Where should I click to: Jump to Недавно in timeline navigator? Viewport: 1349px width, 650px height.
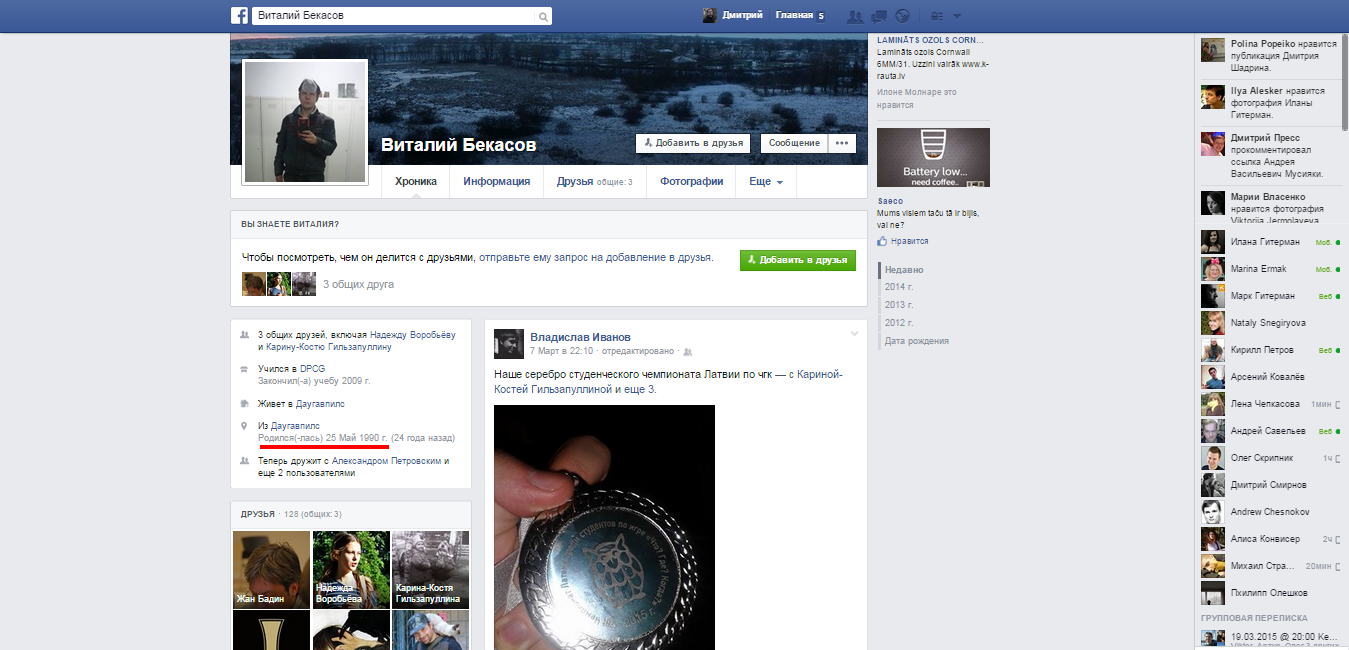point(904,270)
